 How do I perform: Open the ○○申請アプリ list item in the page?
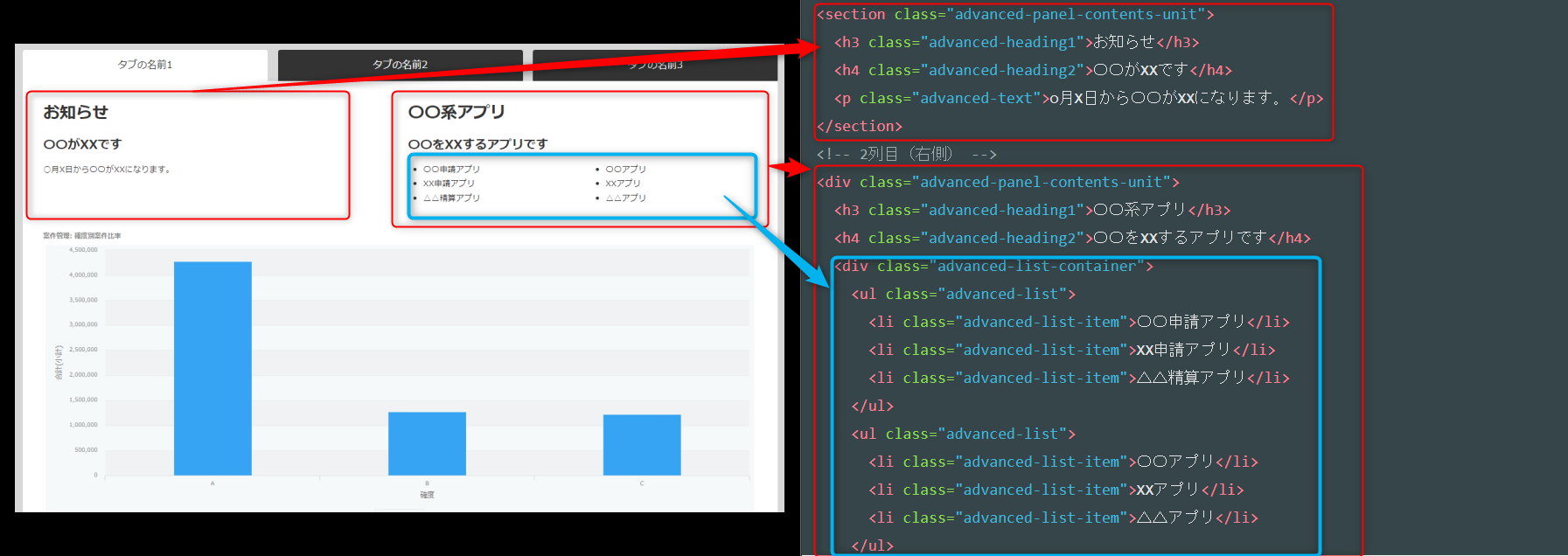tap(451, 170)
